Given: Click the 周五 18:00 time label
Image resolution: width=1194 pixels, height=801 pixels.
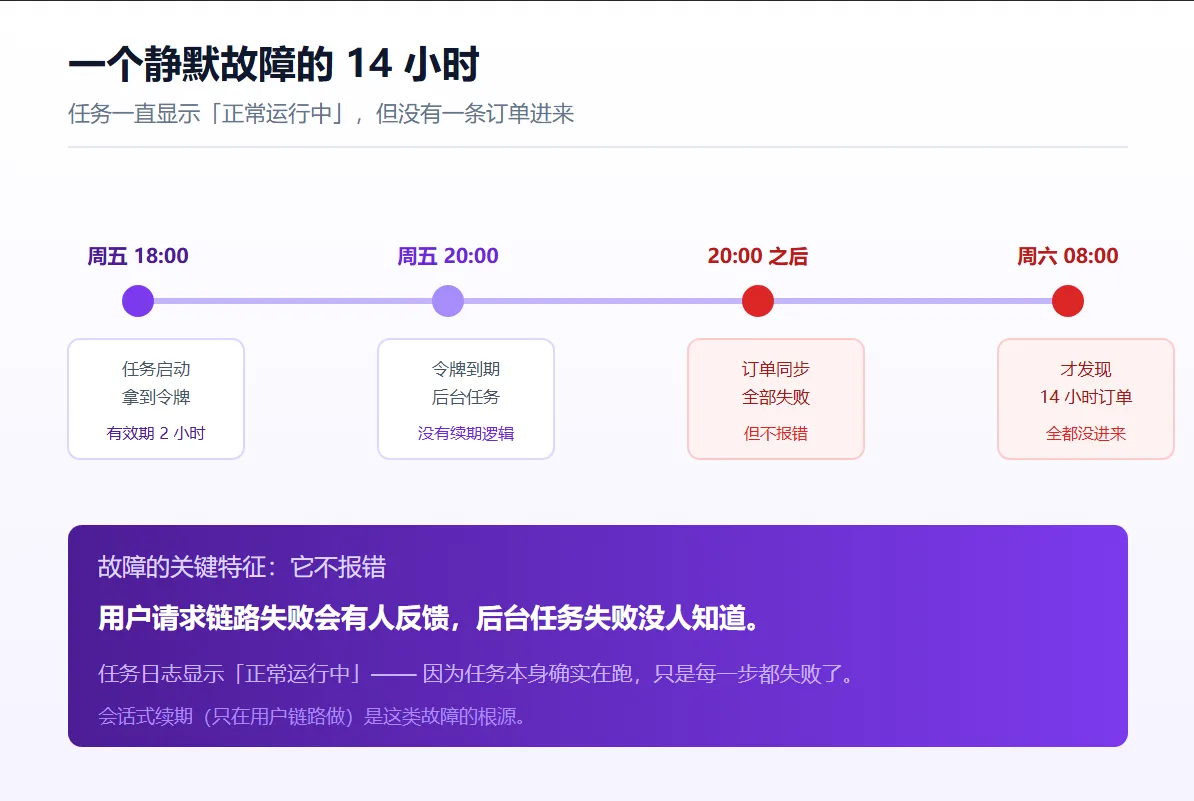Looking at the screenshot, I should point(138,256).
